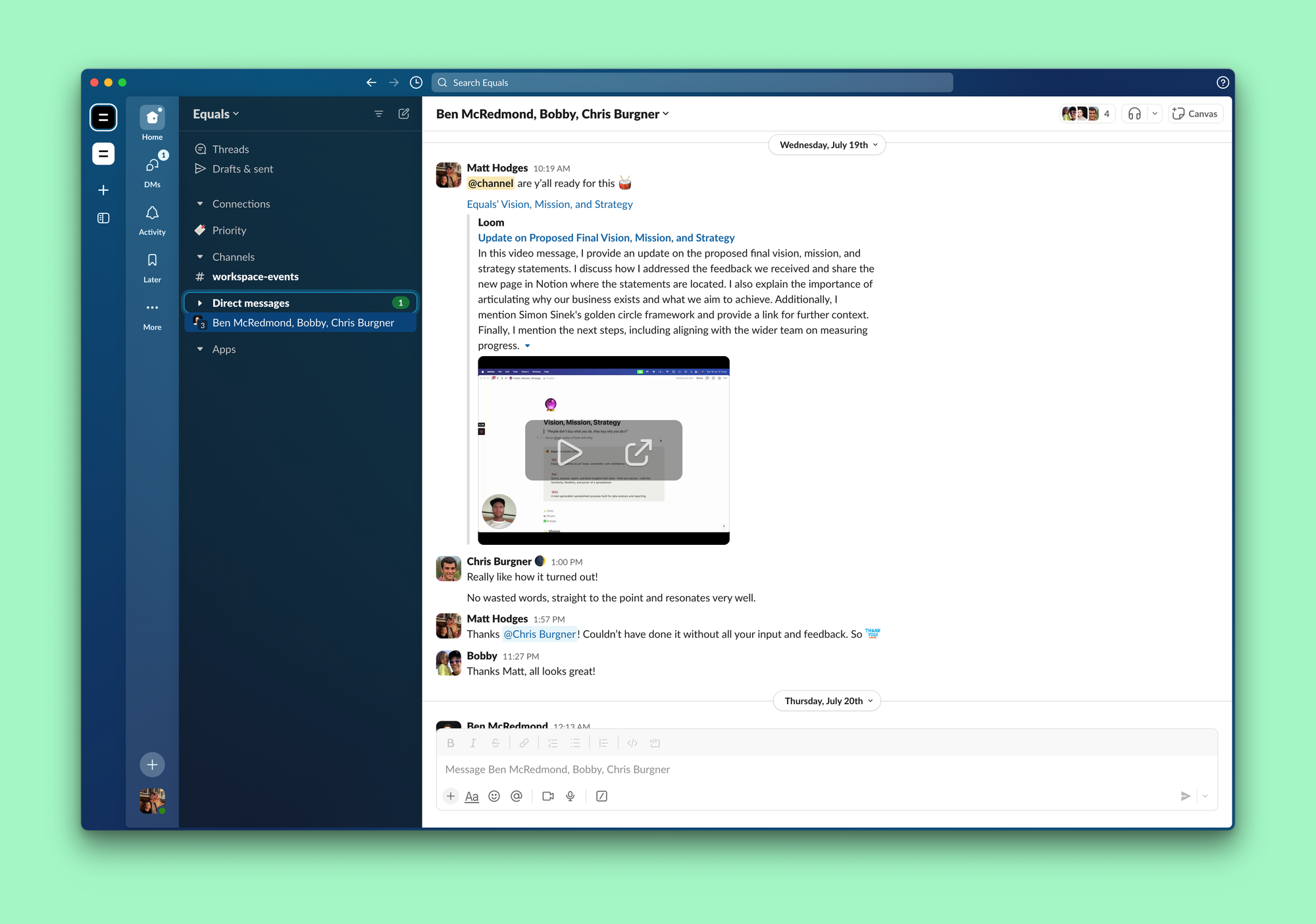
Task: Record an audio clip microphone icon
Action: pyautogui.click(x=570, y=796)
